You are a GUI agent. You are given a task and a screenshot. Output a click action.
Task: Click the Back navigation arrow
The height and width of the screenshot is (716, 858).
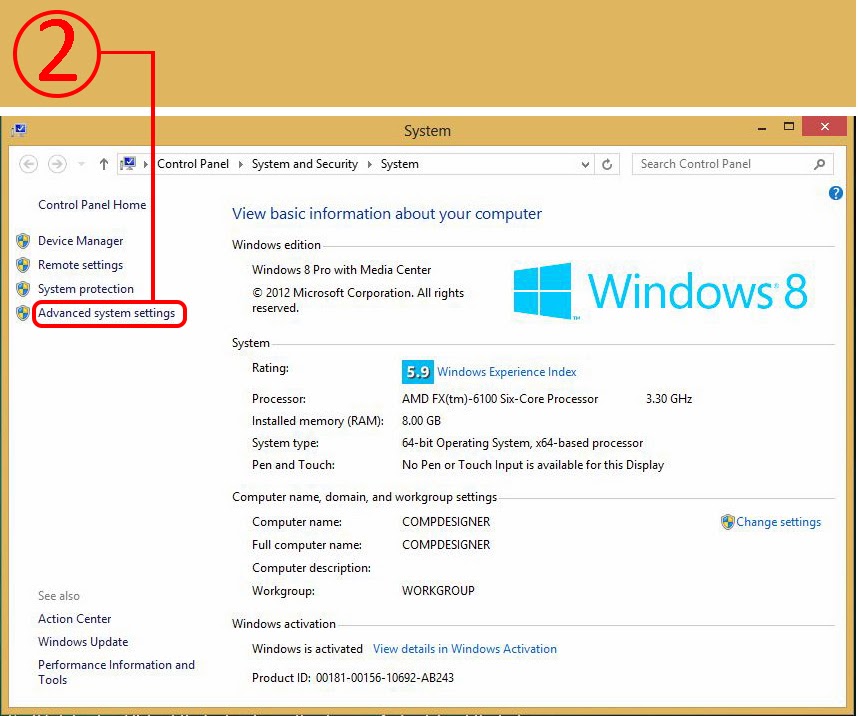28,164
